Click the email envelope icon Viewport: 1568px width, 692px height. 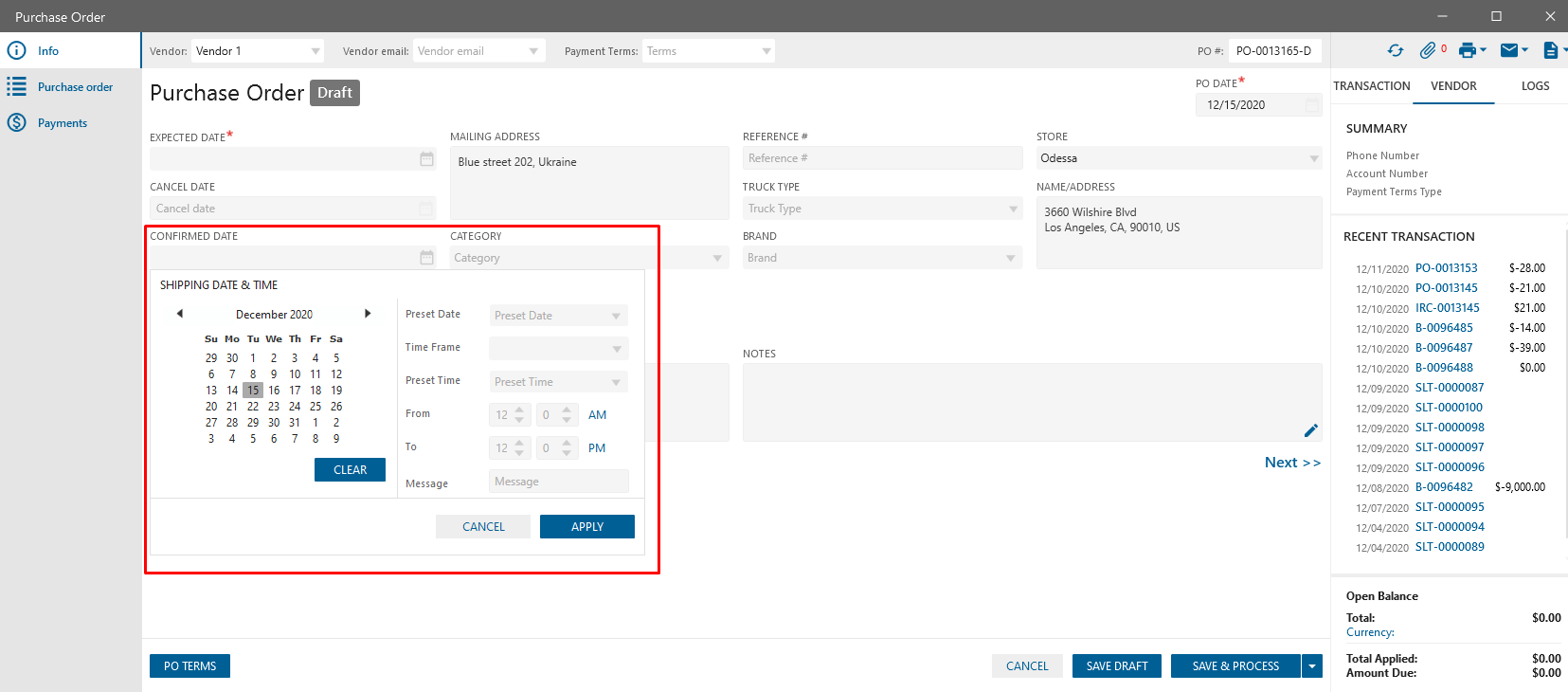[1509, 51]
